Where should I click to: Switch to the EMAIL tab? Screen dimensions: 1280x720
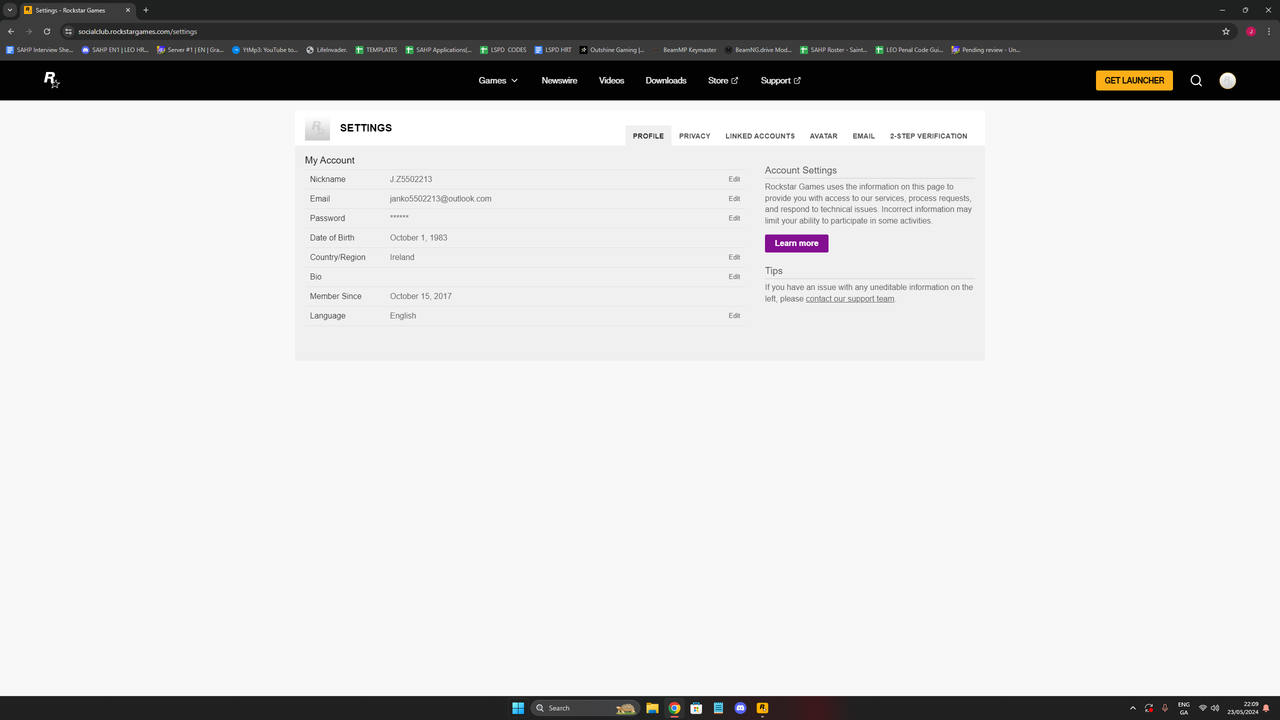pos(864,136)
